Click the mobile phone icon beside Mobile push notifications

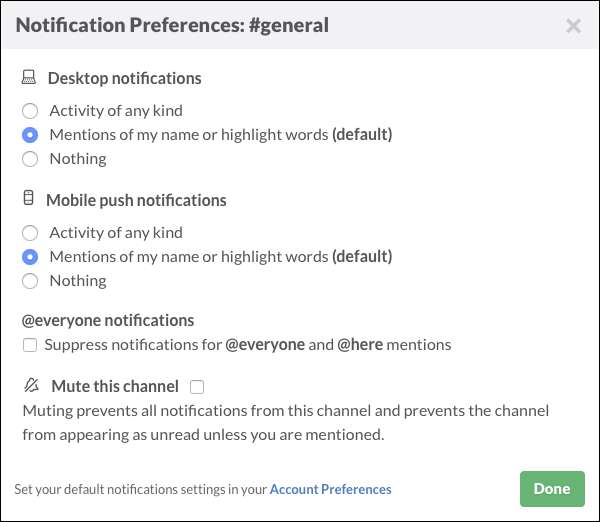point(29,199)
